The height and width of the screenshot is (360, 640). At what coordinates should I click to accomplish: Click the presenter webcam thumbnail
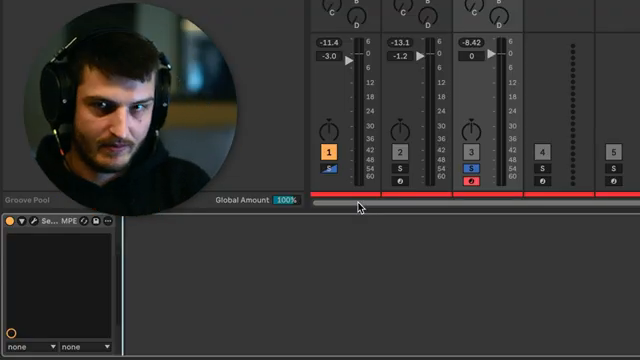click(131, 108)
